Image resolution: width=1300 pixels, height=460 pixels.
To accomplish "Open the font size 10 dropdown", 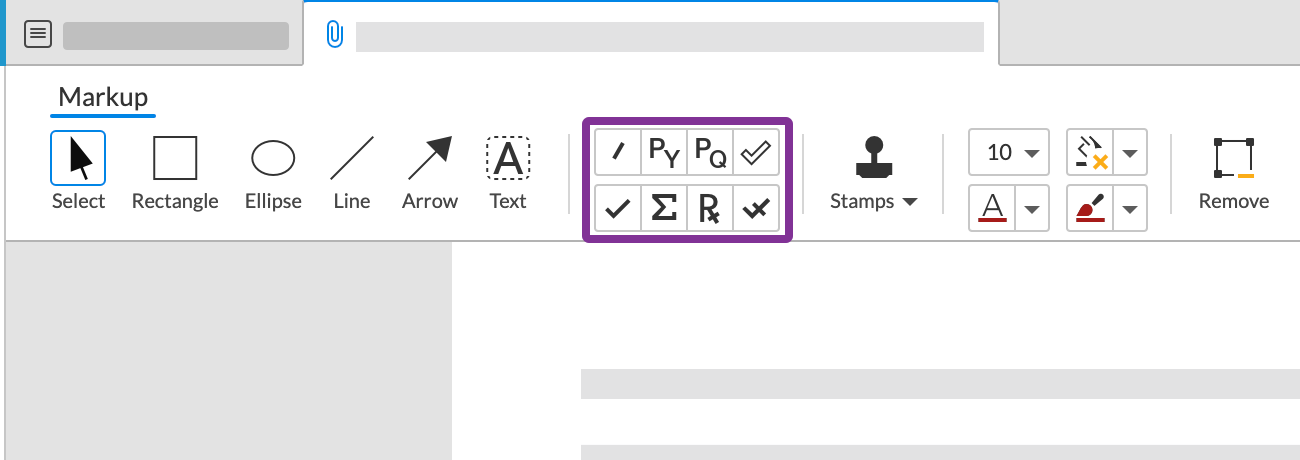I will click(x=1008, y=153).
